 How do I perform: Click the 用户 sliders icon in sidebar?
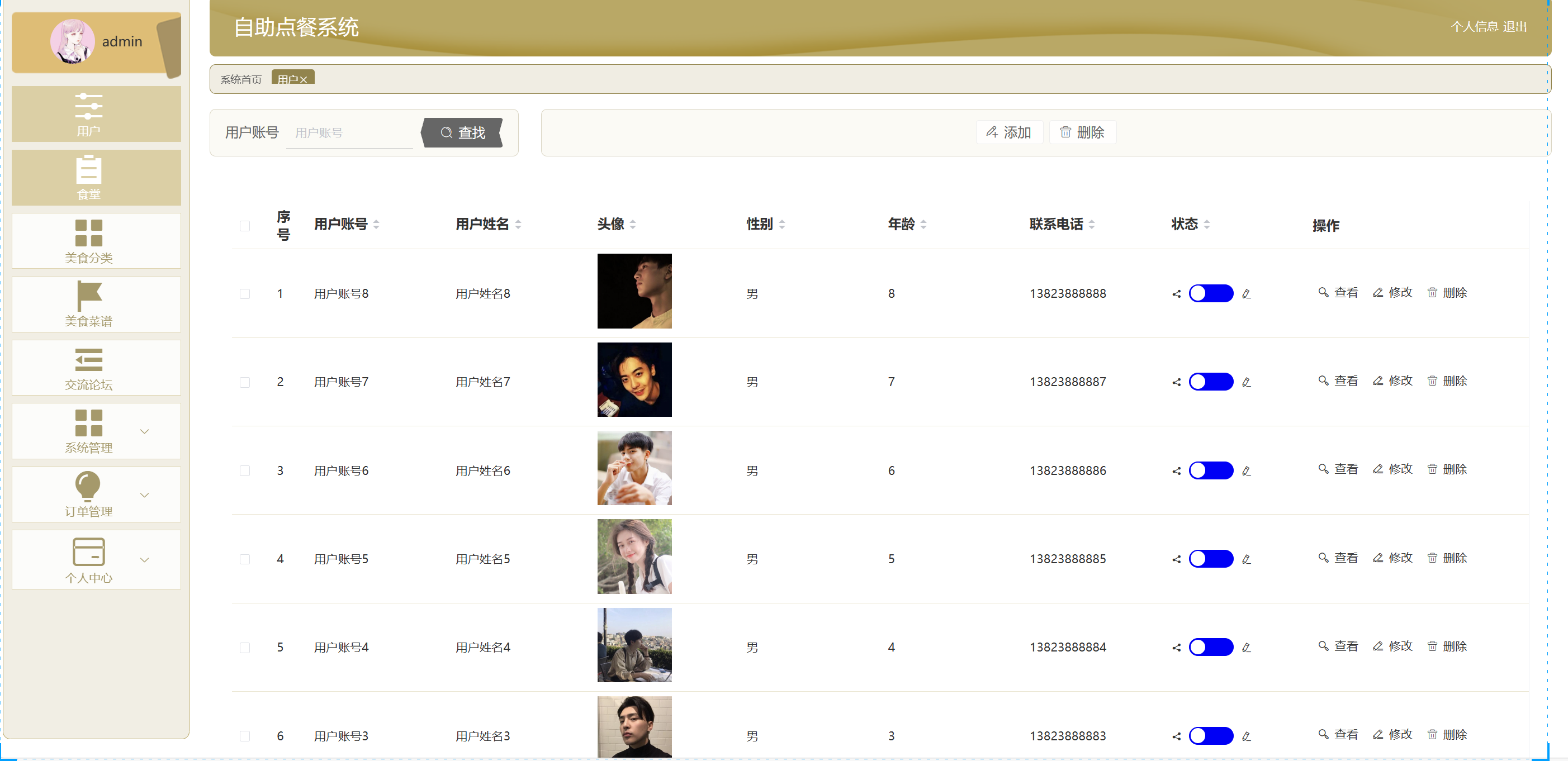88,106
